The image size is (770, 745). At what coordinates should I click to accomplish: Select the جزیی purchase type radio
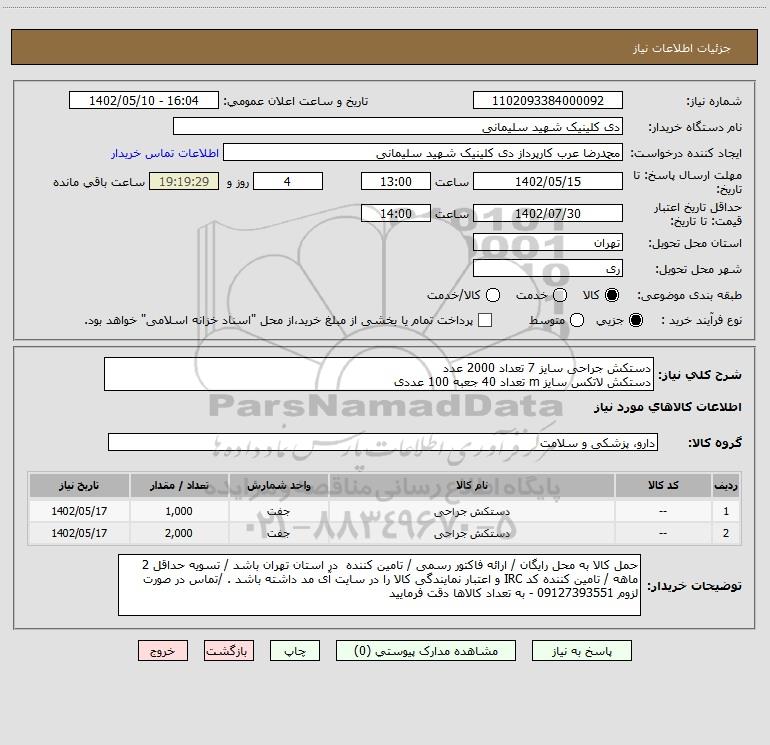click(x=635, y=320)
